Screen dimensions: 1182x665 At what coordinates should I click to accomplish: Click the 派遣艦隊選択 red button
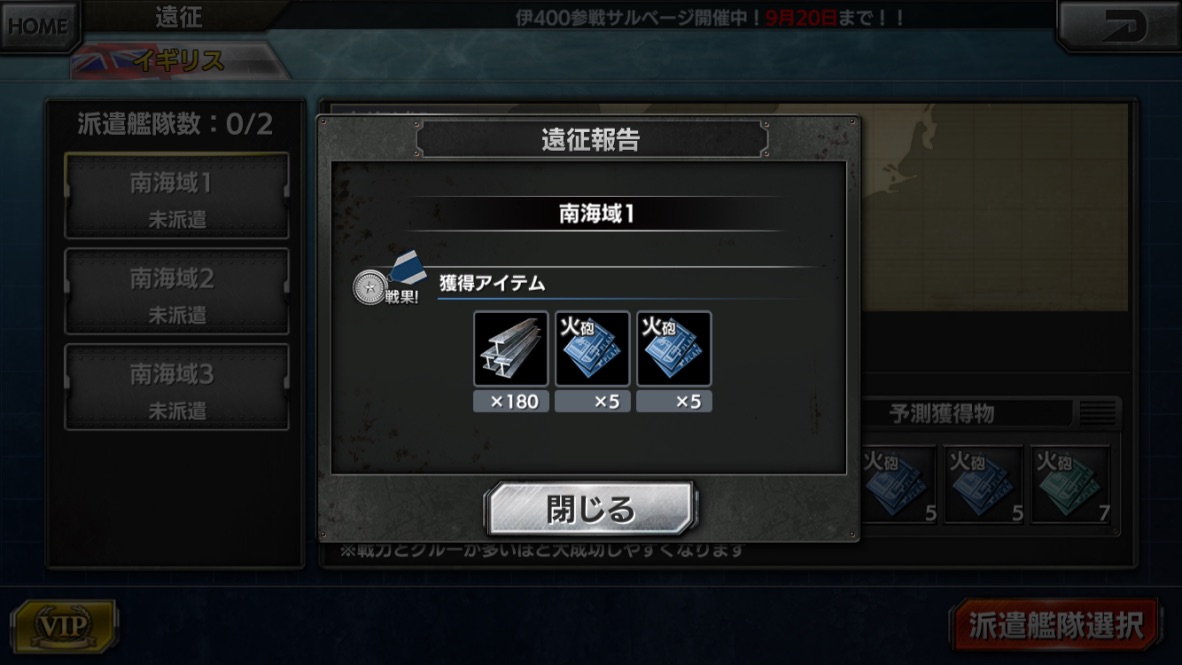point(1055,625)
